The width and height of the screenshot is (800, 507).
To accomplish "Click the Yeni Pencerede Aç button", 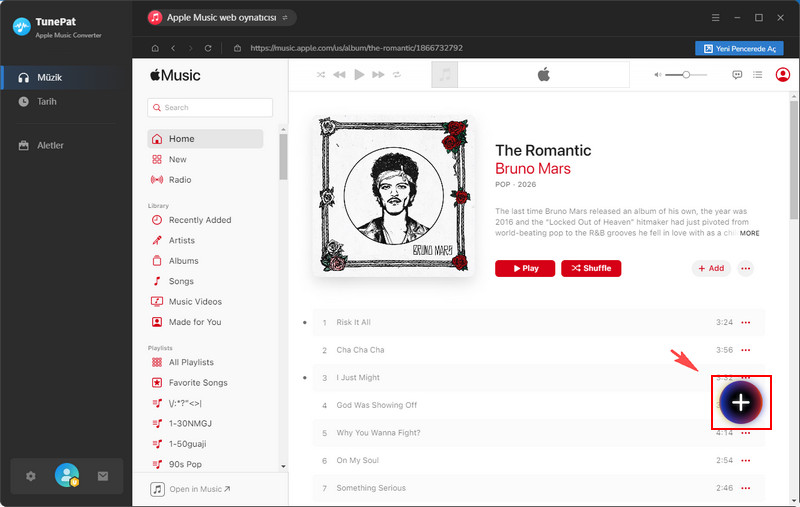I will pos(738,48).
